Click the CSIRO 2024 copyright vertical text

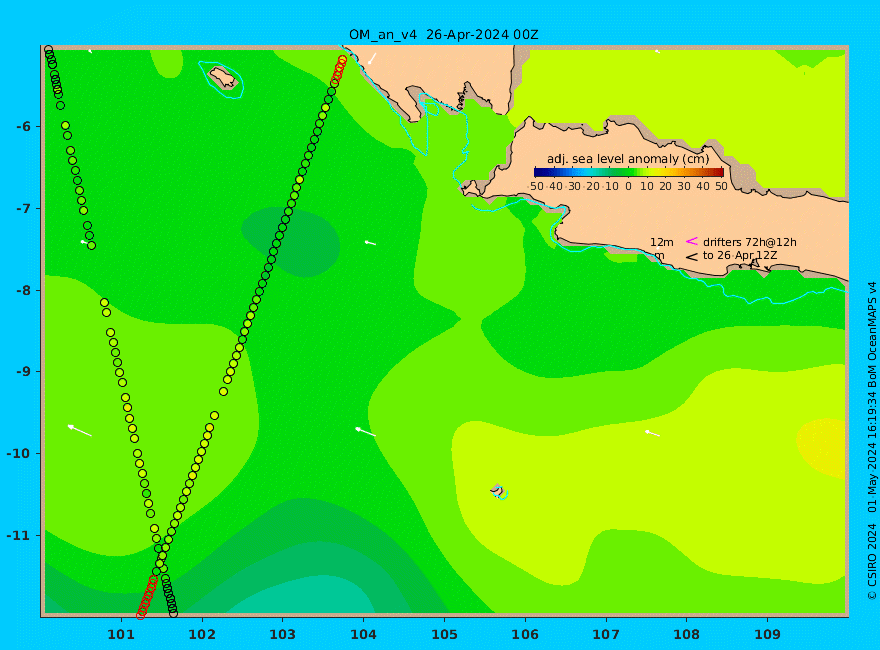click(x=872, y=441)
